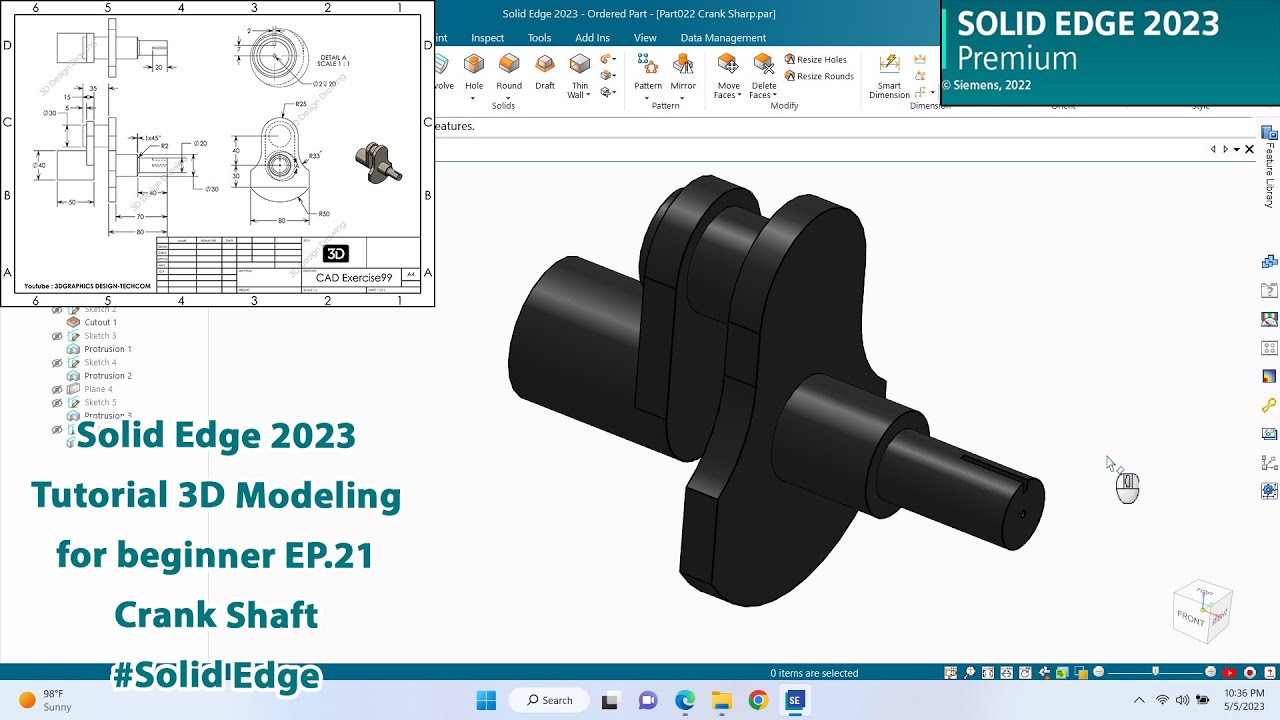1280x720 pixels.
Task: Open the Inspect ribbon tab
Action: coord(487,38)
